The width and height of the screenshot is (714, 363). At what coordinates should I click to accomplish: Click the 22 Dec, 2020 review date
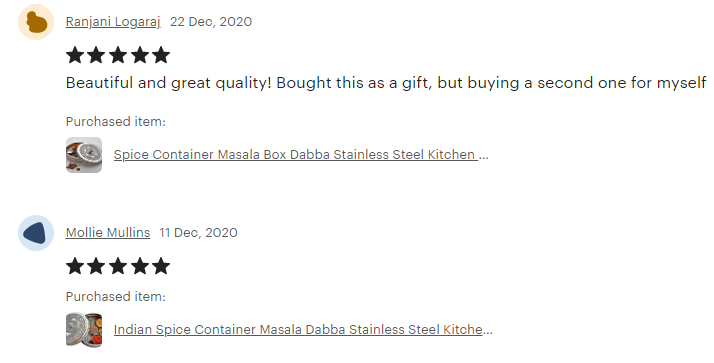211,22
